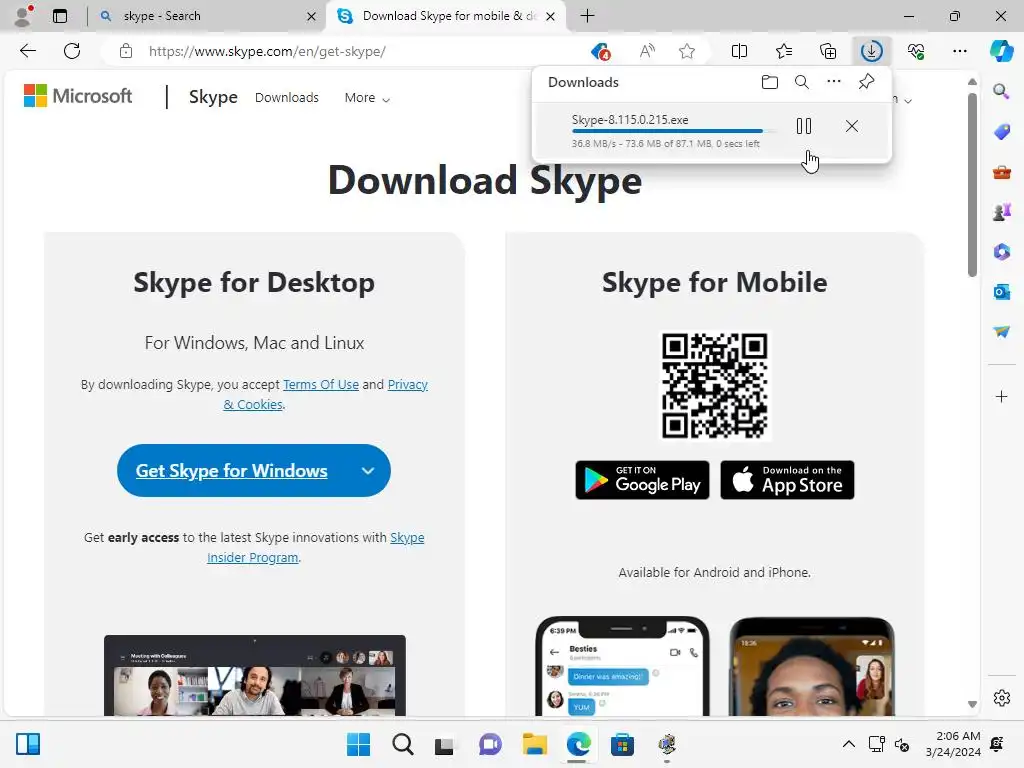
Task: Go to Skype home link
Action: point(213,97)
